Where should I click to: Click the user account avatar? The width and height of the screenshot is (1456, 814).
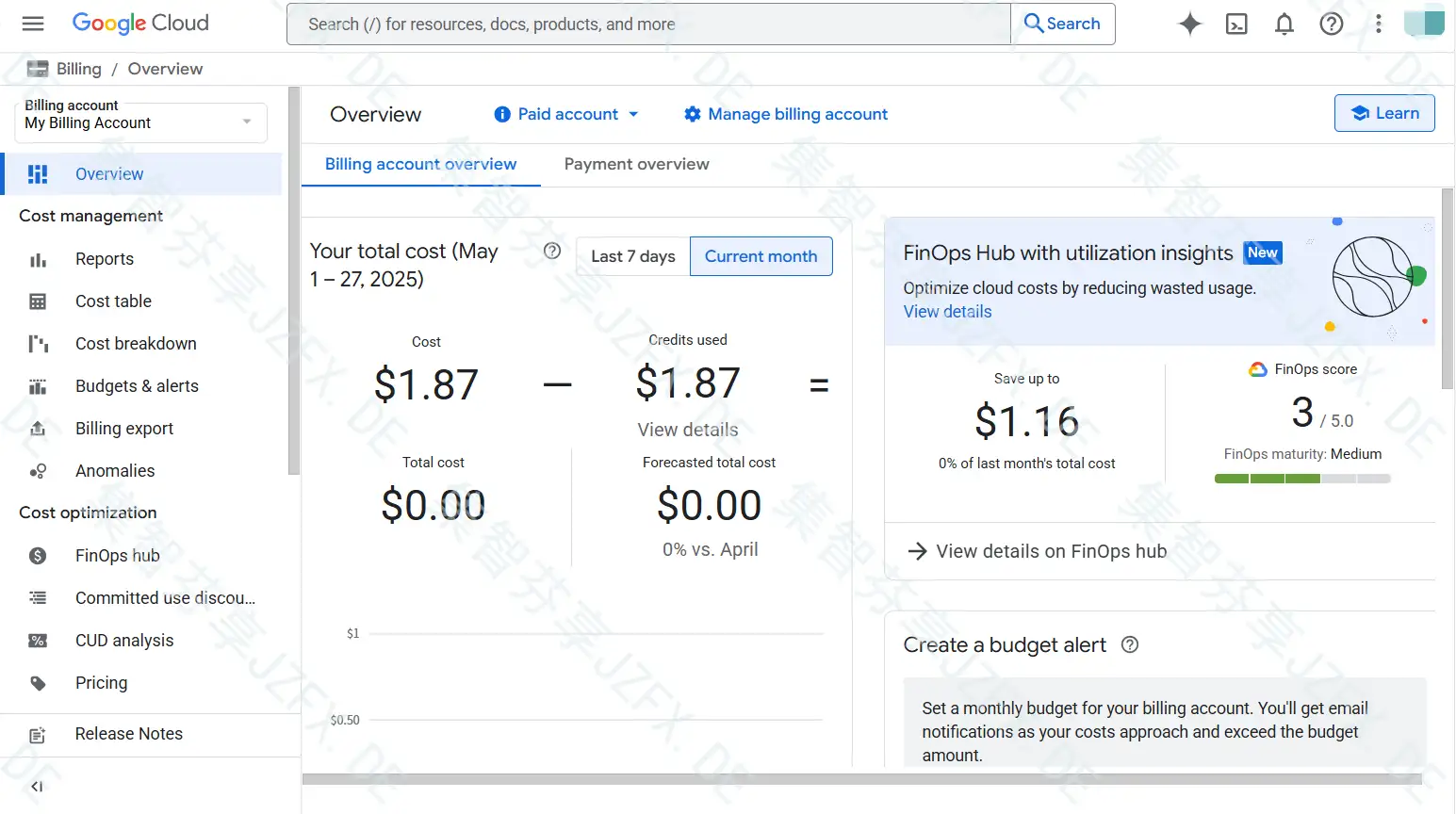click(x=1424, y=24)
